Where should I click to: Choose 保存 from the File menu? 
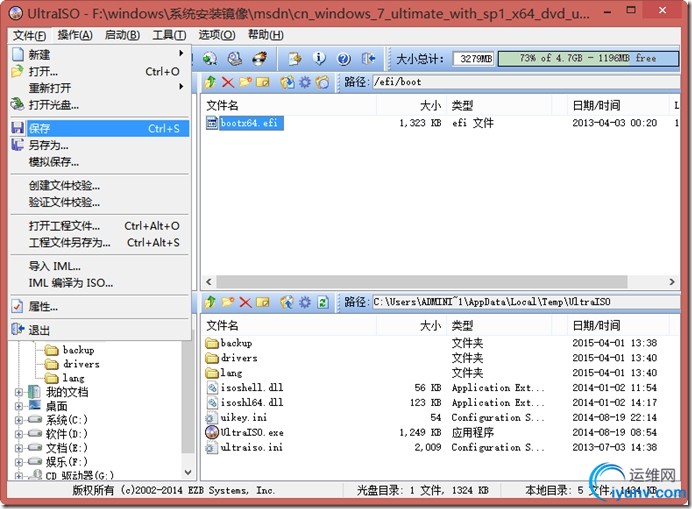point(100,128)
